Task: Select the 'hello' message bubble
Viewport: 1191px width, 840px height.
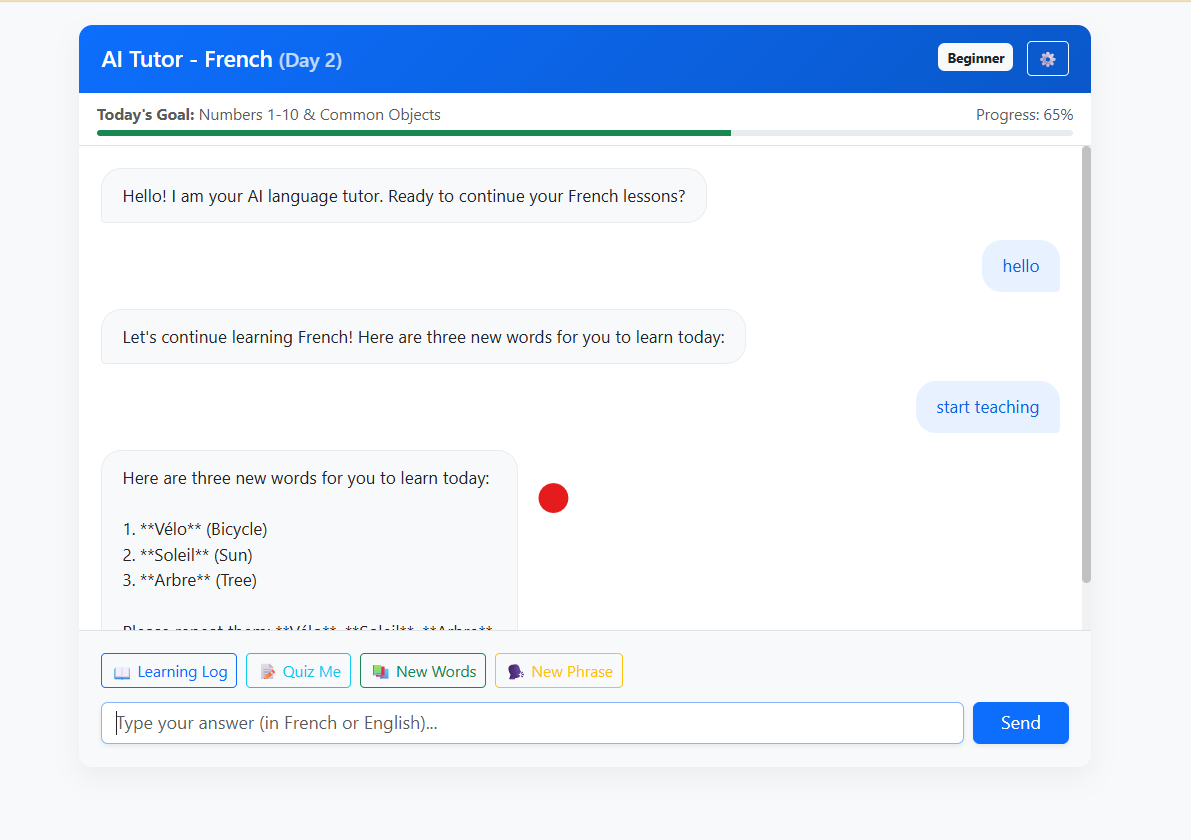Action: (x=1020, y=266)
